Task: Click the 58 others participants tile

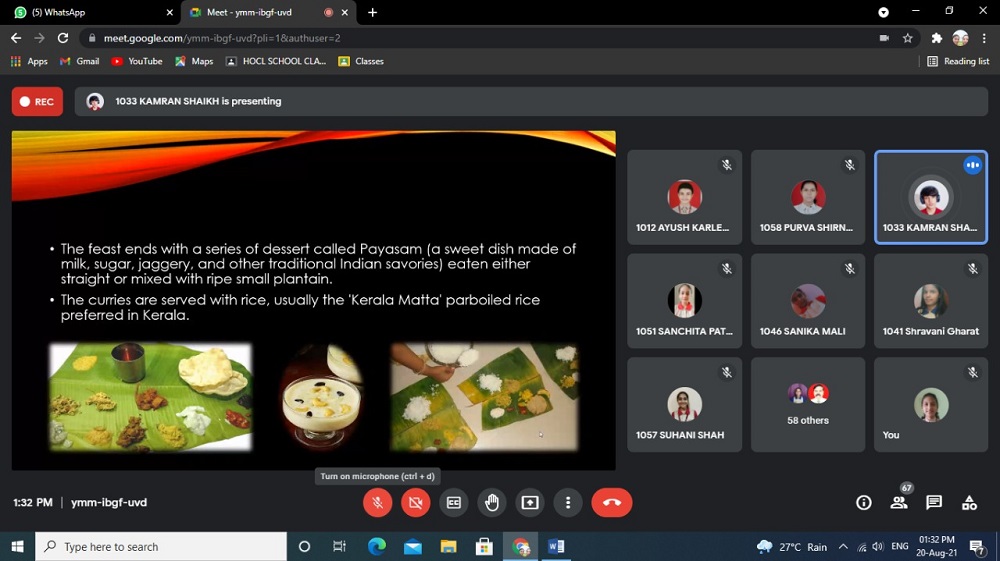Action: point(808,404)
